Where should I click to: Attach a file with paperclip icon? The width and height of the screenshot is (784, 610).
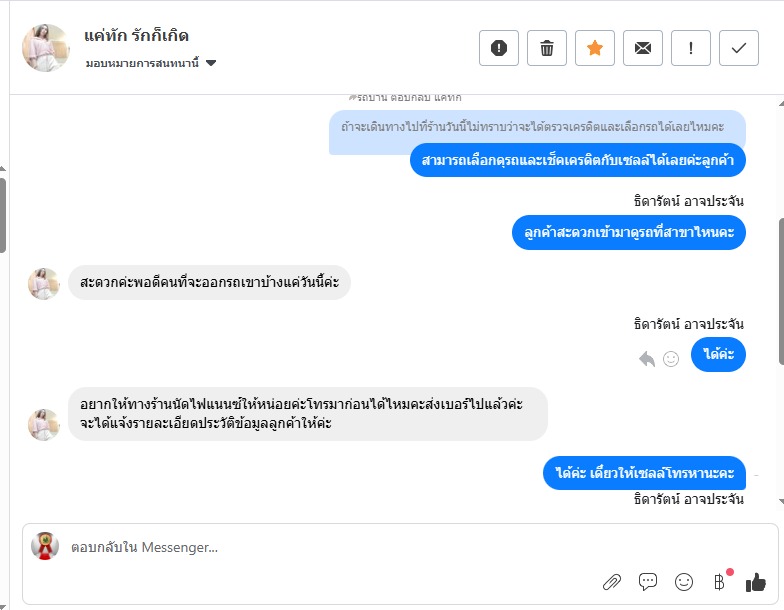[x=612, y=581]
